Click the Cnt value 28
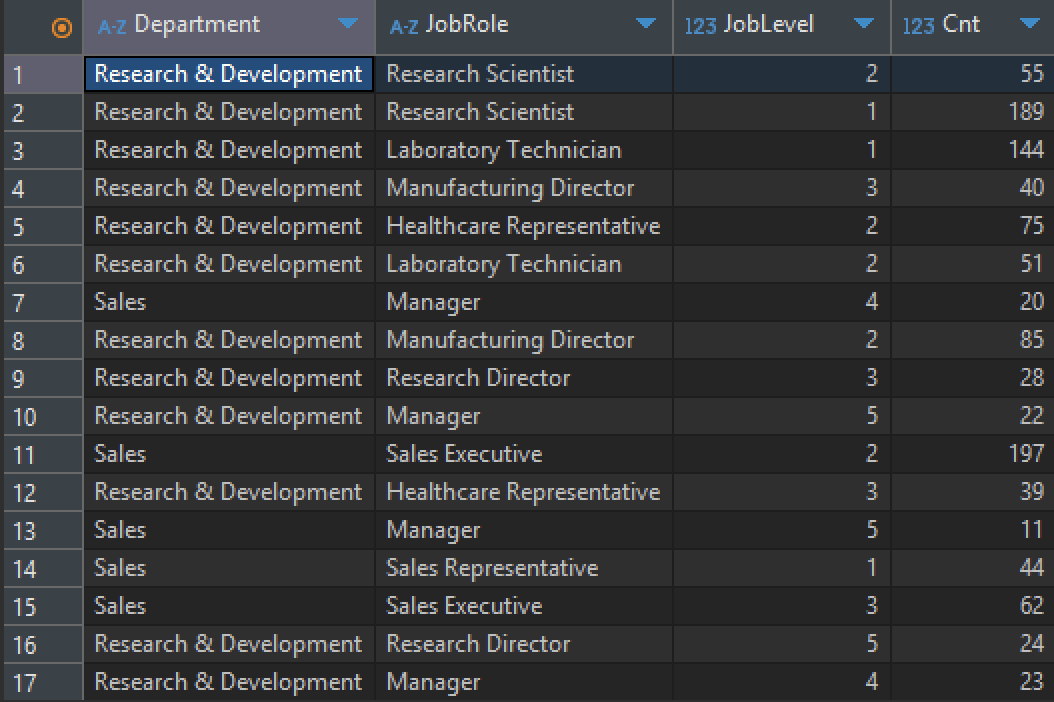 1032,378
